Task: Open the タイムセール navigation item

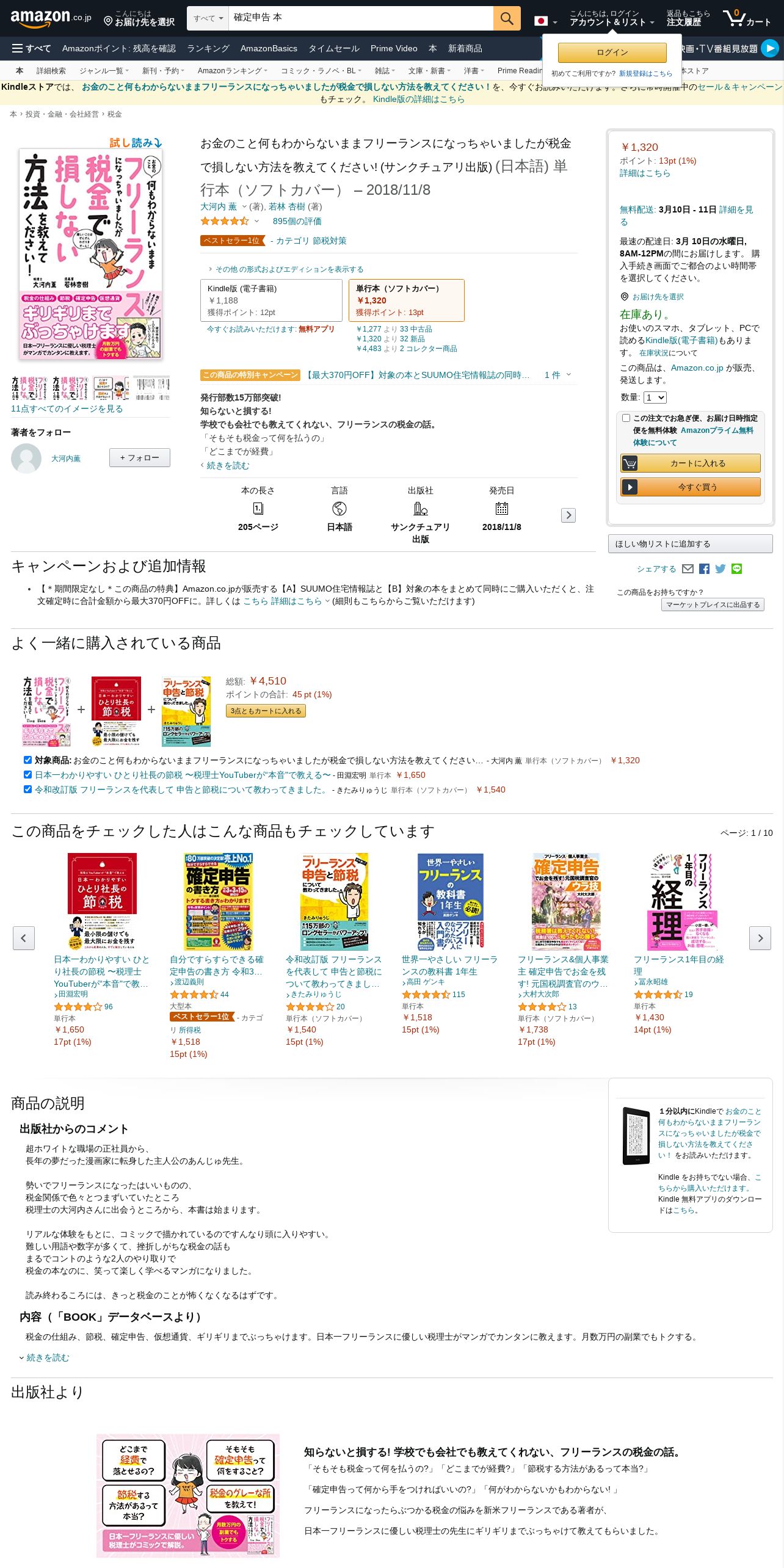Action: pos(333,48)
